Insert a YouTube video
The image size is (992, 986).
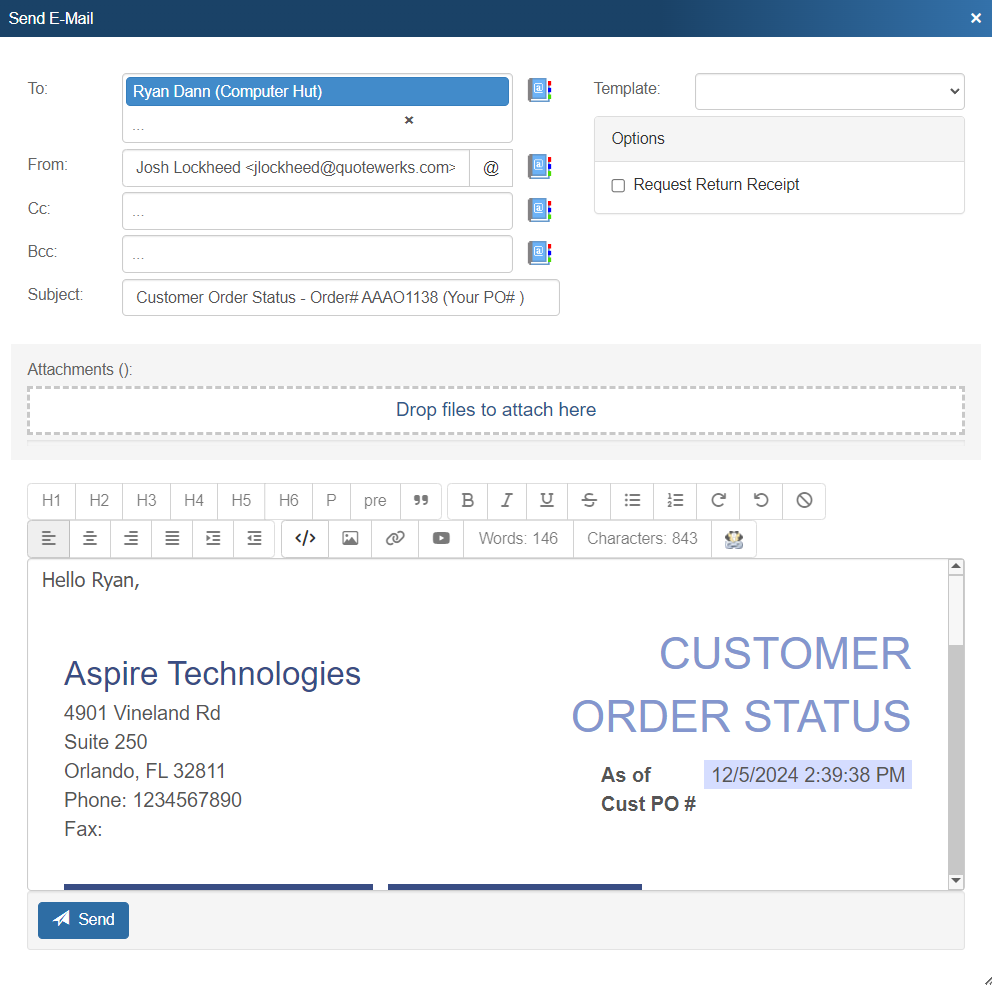coord(441,538)
